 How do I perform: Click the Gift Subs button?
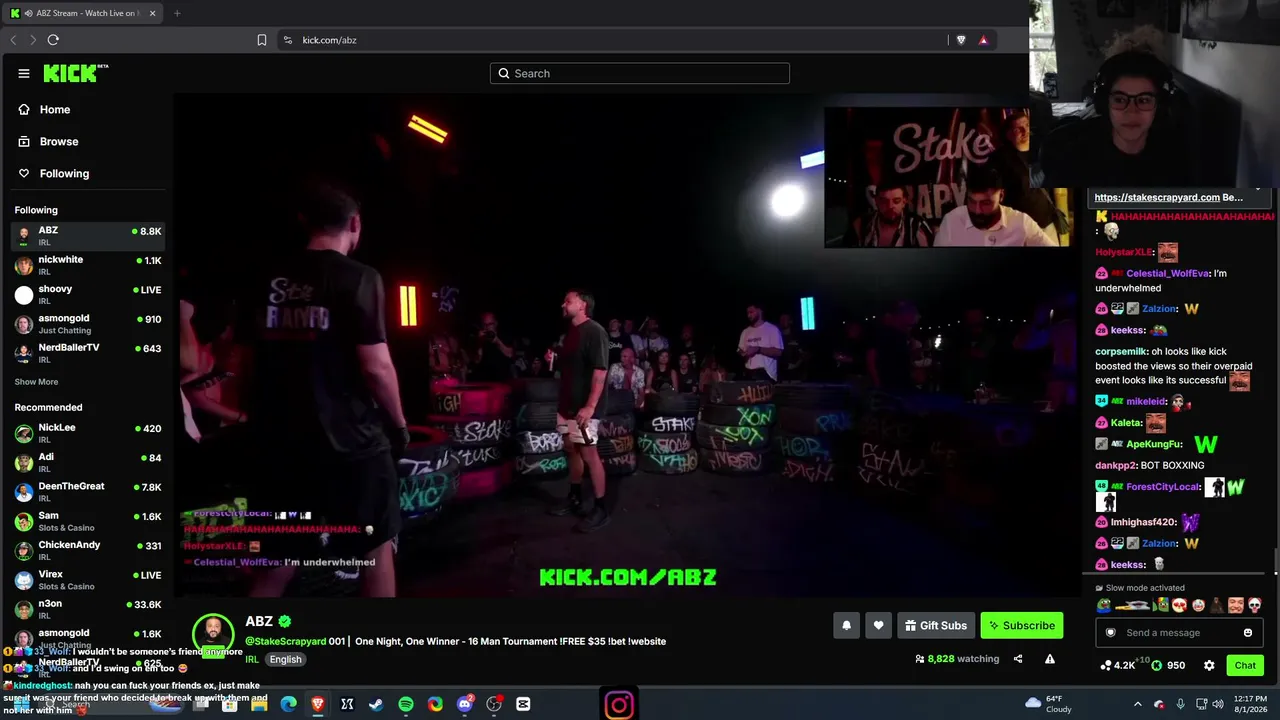pyautogui.click(x=936, y=626)
